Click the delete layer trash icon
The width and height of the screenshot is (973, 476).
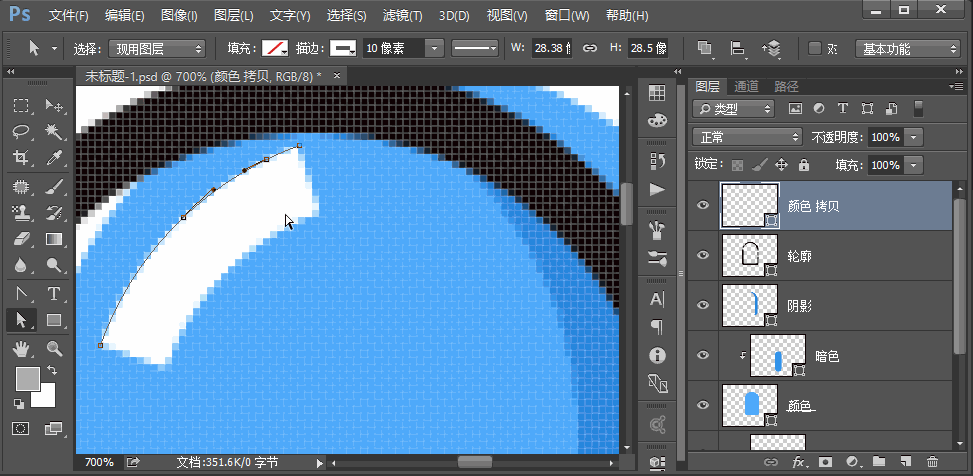click(x=932, y=462)
